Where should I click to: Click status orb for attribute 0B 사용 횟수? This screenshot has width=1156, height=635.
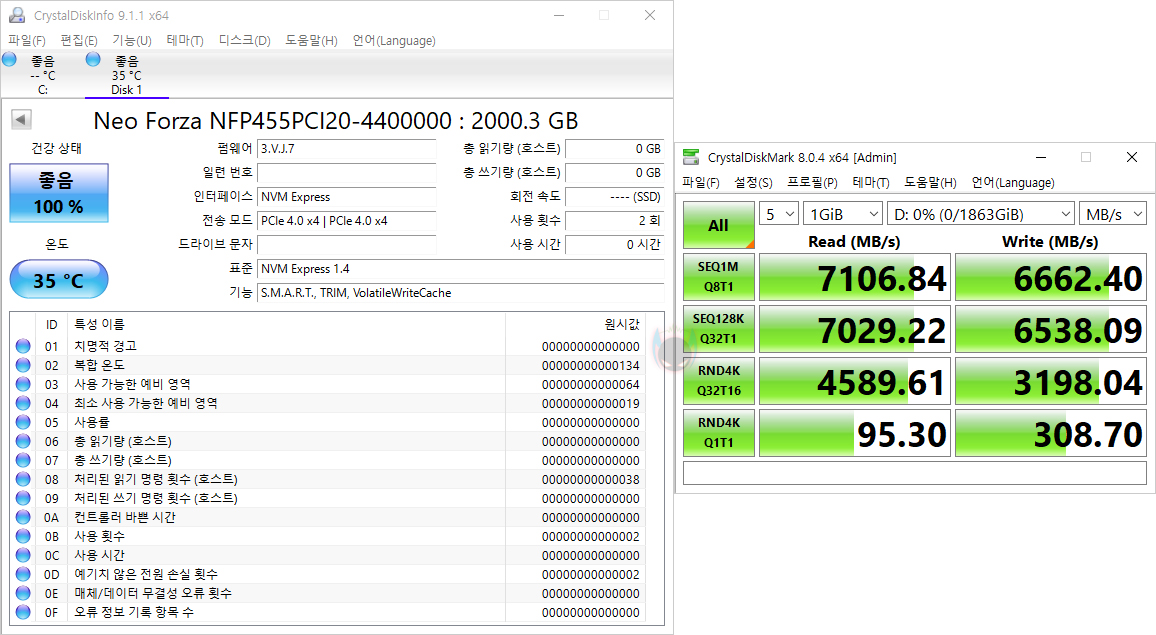tap(23, 536)
